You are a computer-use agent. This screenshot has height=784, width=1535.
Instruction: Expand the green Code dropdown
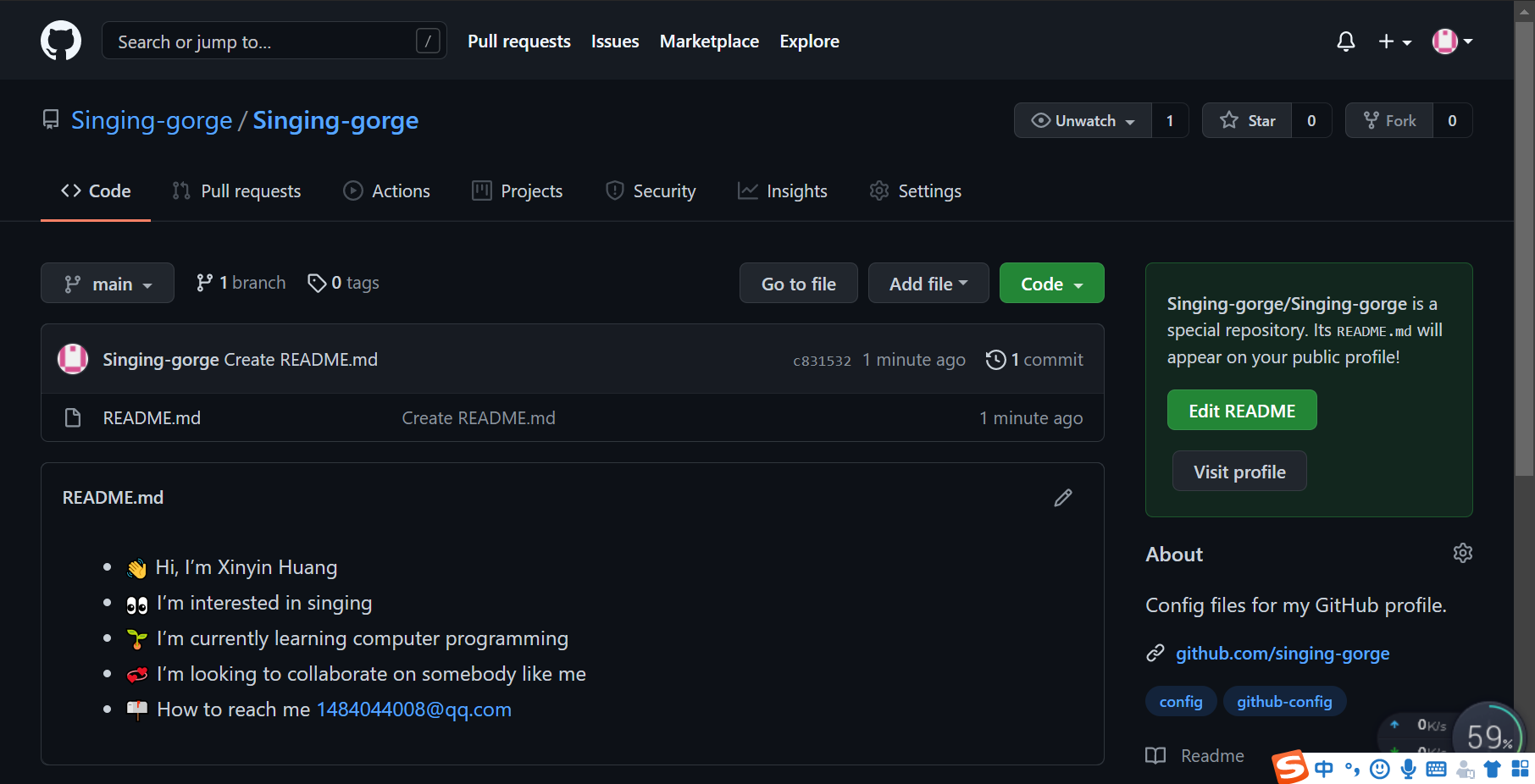(x=1051, y=284)
